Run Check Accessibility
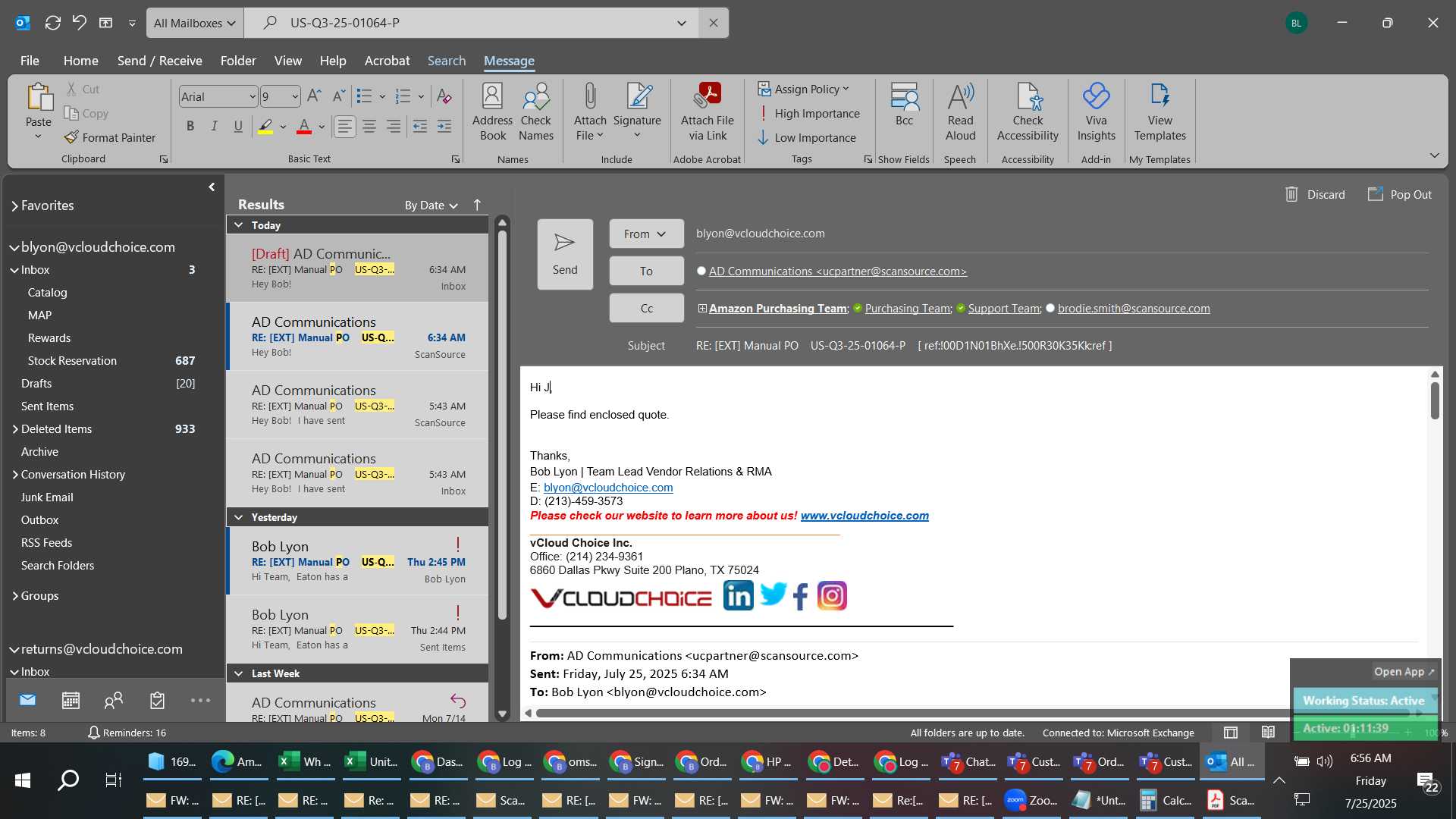Viewport: 1456px width, 819px height. [x=1028, y=112]
